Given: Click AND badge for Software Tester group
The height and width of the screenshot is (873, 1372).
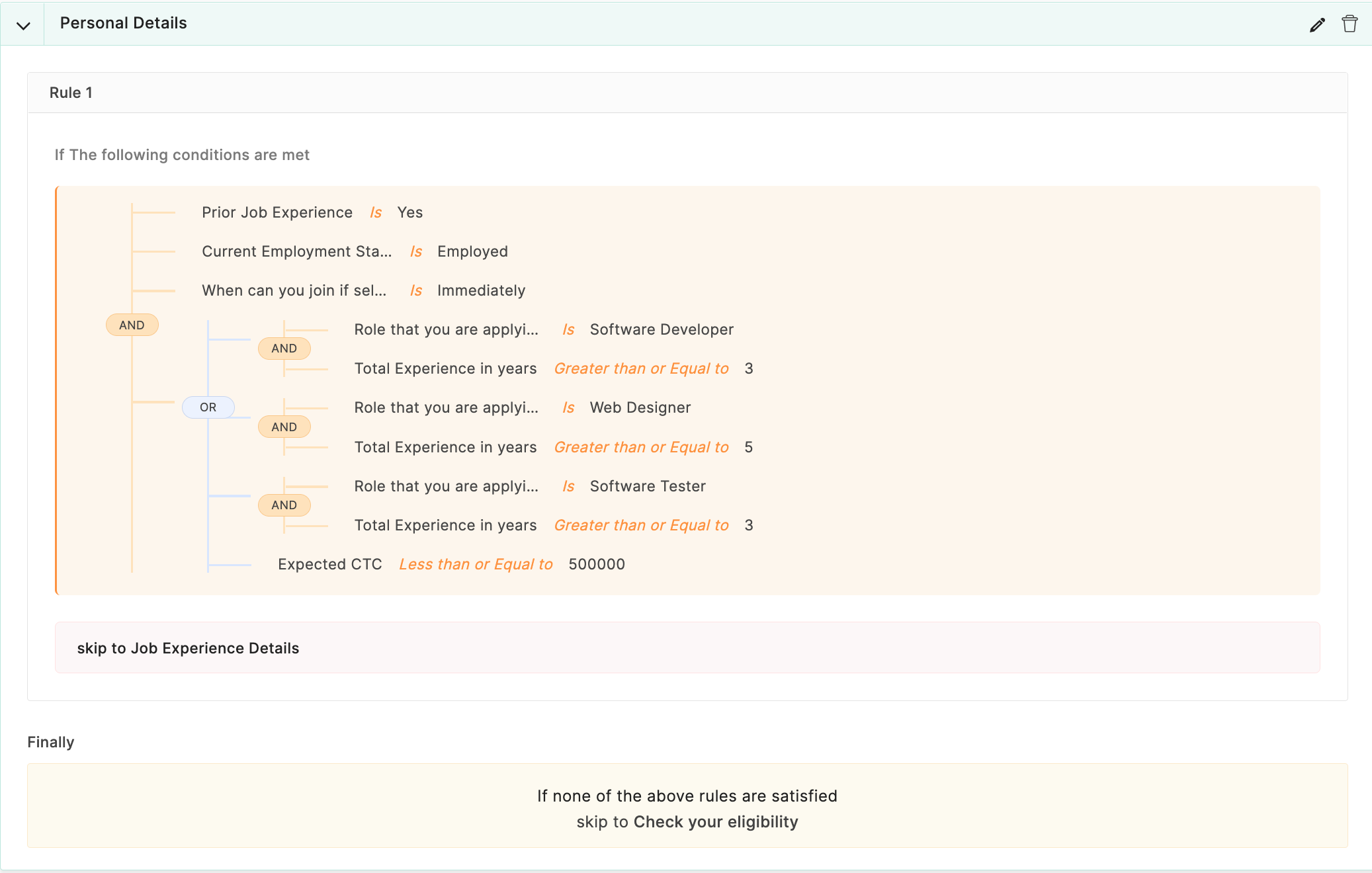Looking at the screenshot, I should click(284, 505).
